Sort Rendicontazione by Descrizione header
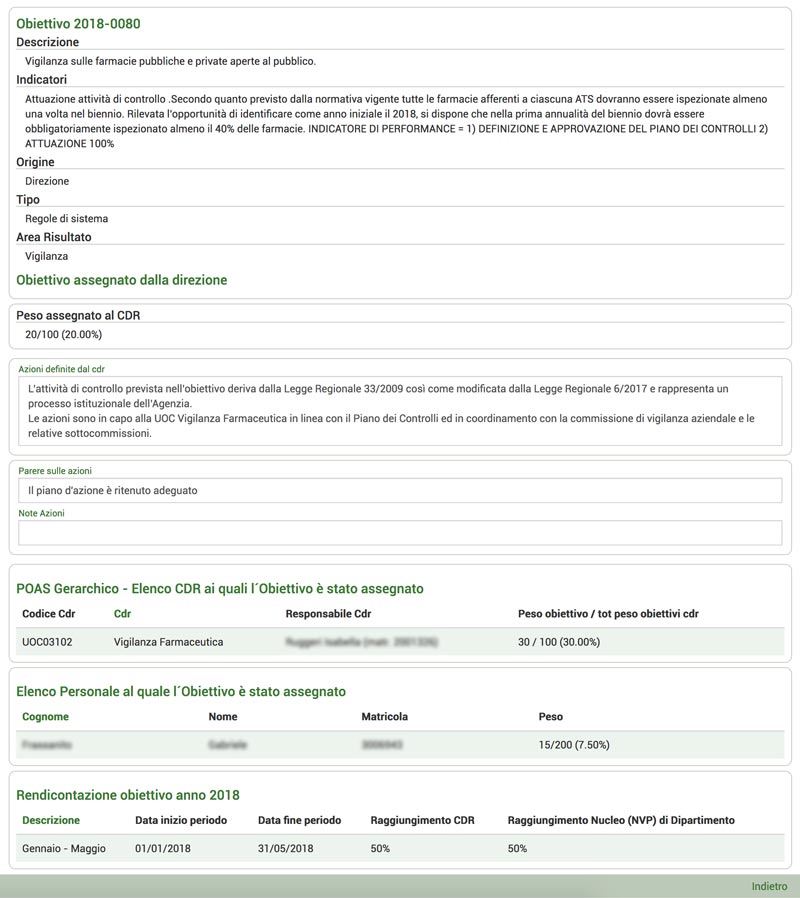The width and height of the screenshot is (800, 898). click(x=51, y=820)
